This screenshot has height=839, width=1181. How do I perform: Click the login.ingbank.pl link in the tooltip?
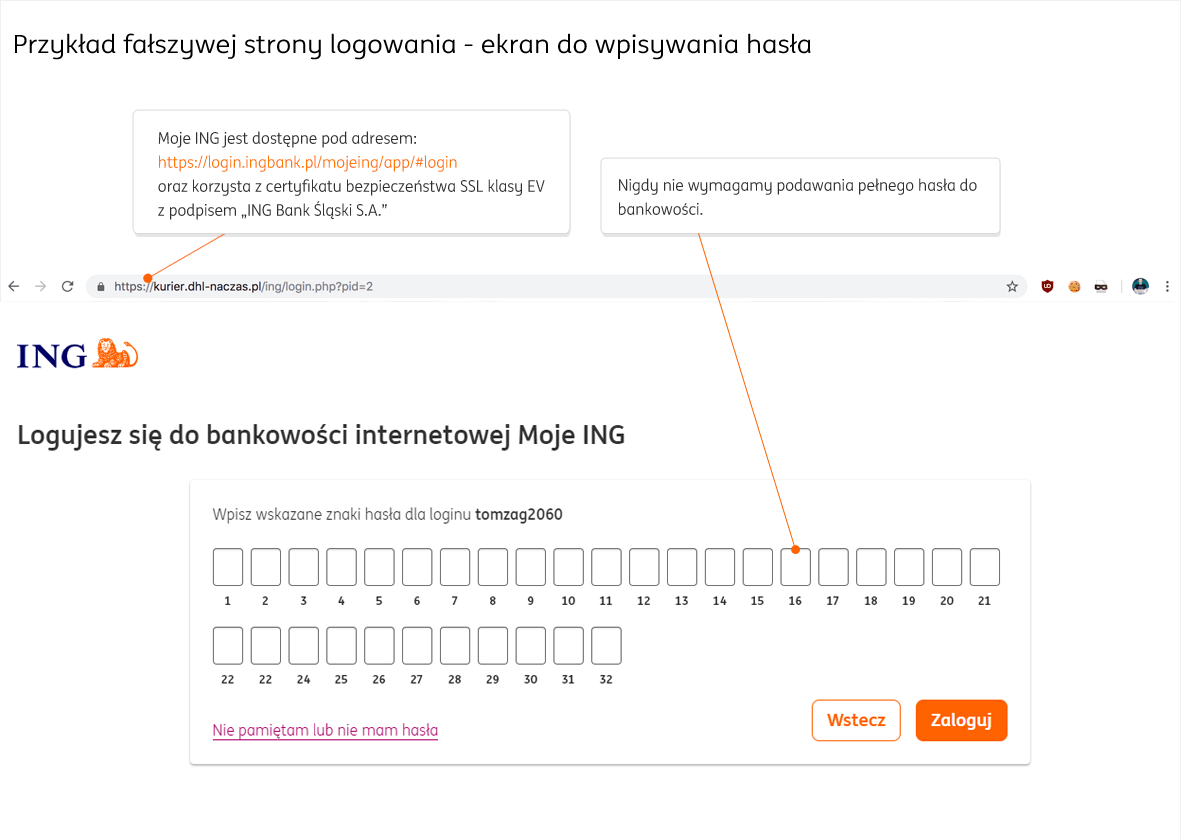307,161
